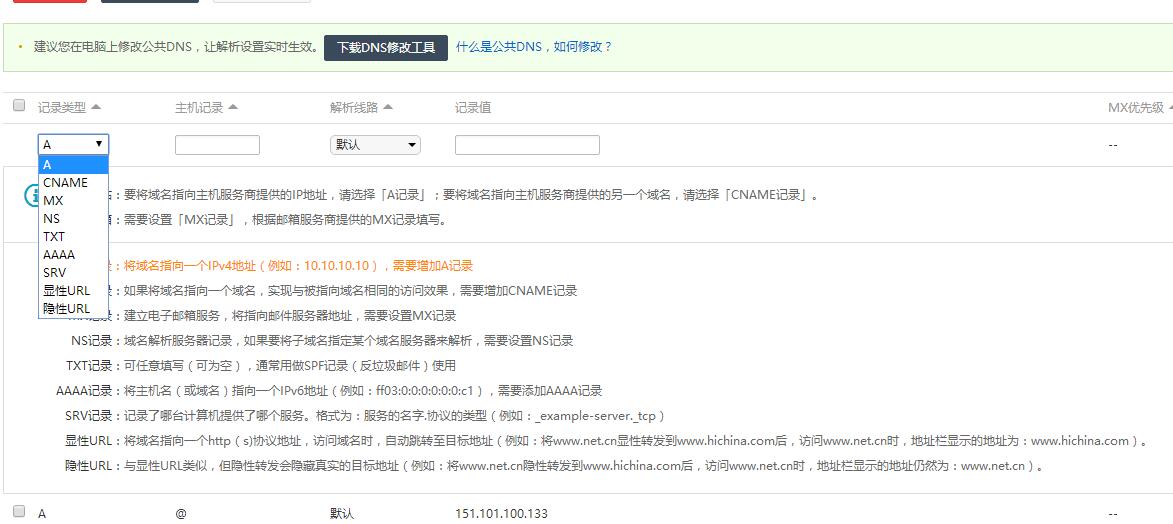Click the TXT记录 description line
Screen dimensions: 1173x524
[x=260, y=366]
